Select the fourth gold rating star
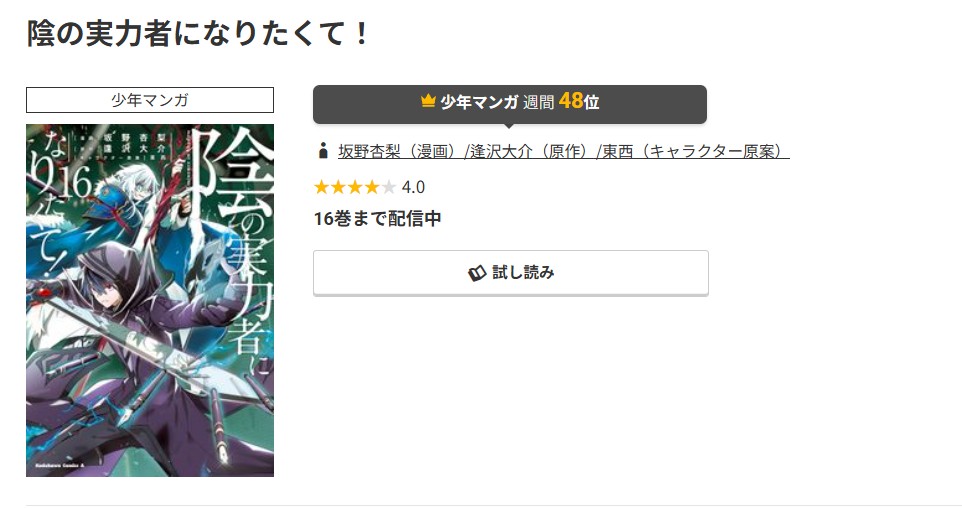Screen dimensions: 962x508 (371, 187)
